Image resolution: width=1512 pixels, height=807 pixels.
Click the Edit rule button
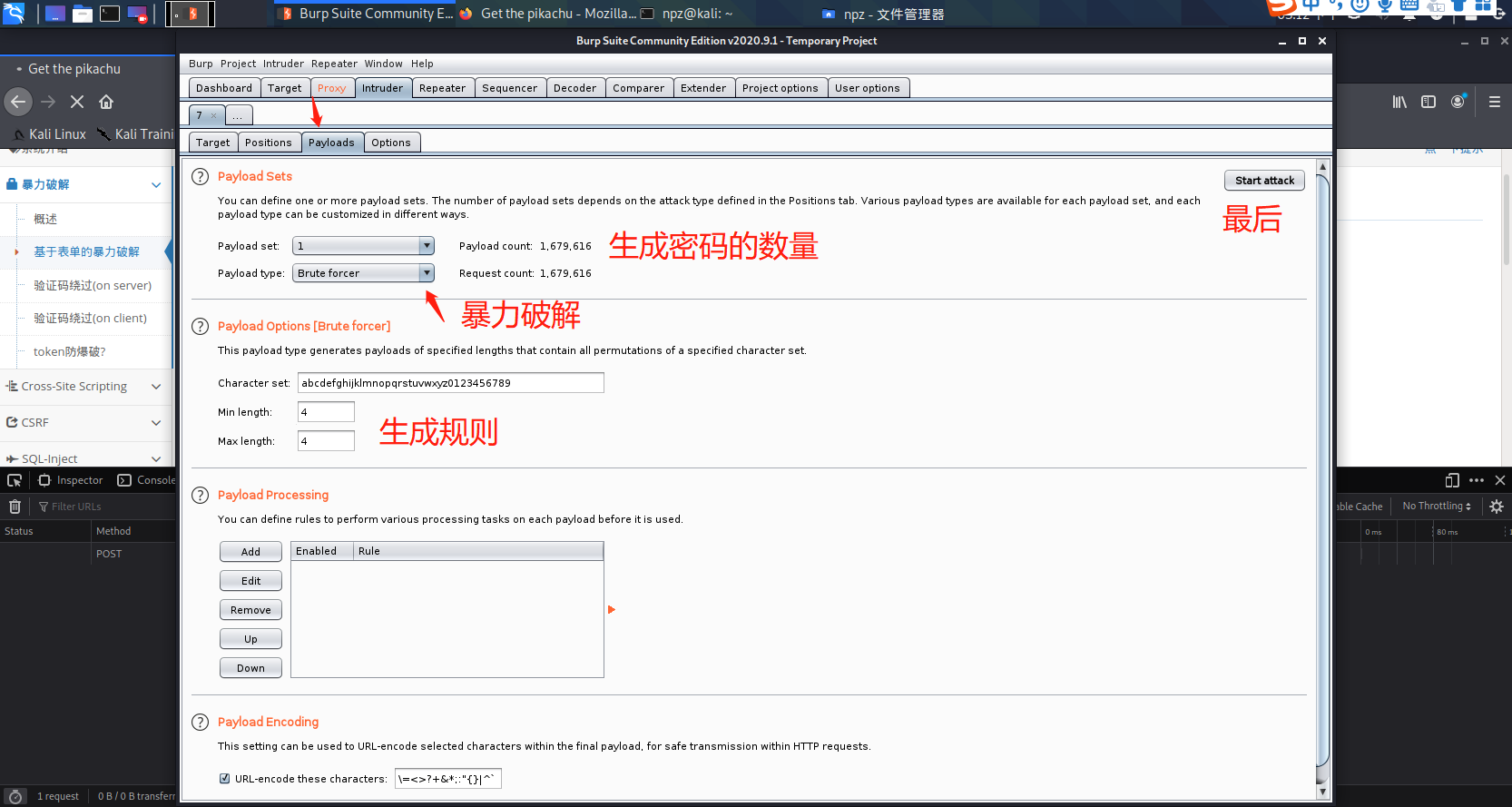[x=250, y=581]
